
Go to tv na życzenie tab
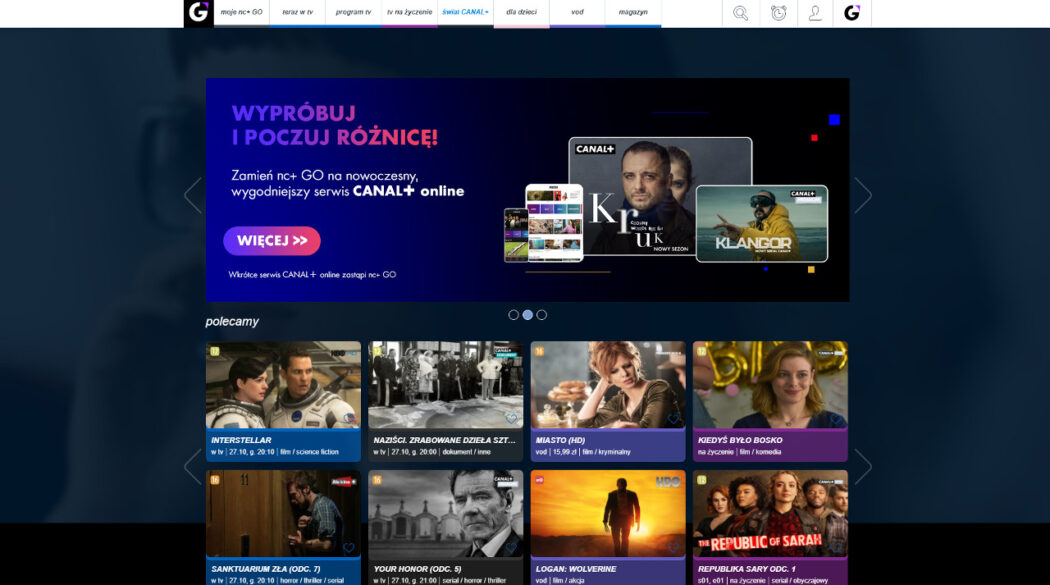tap(409, 13)
